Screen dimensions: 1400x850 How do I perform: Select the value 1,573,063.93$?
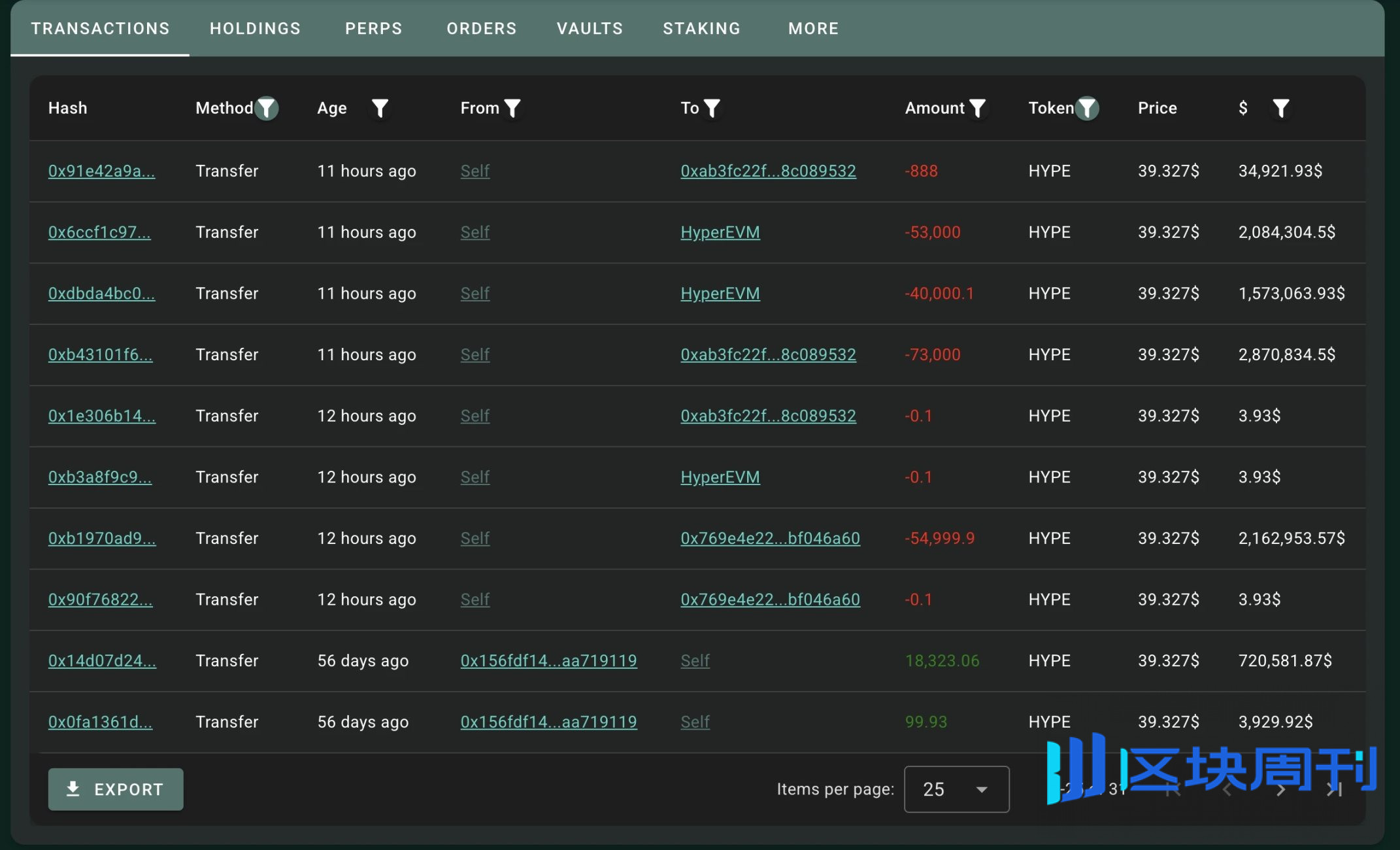click(1292, 294)
